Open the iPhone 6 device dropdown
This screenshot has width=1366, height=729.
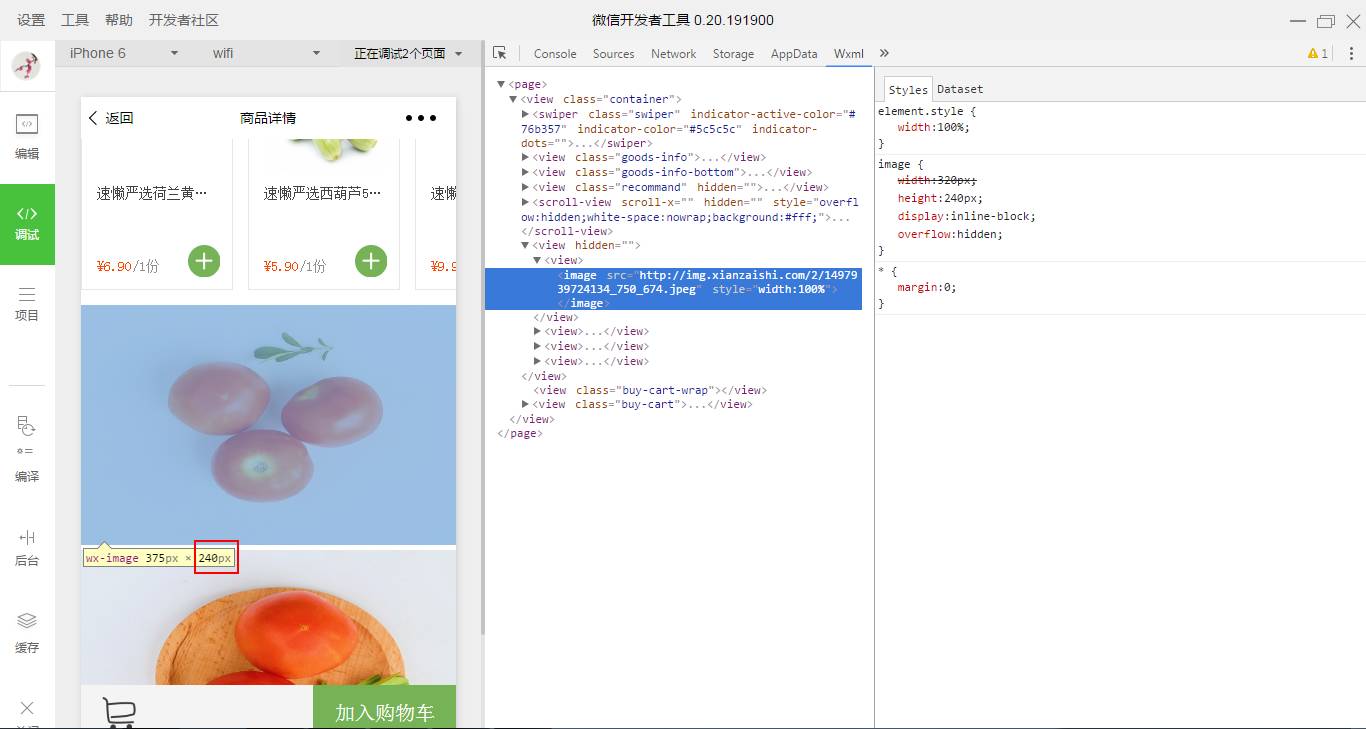[x=123, y=53]
